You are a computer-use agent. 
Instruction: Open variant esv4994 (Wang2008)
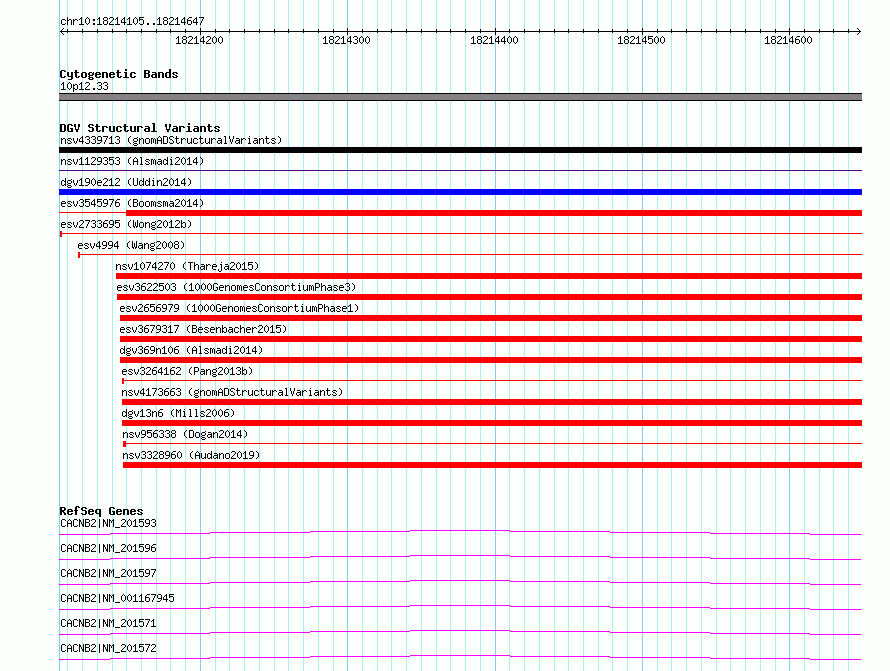131,245
